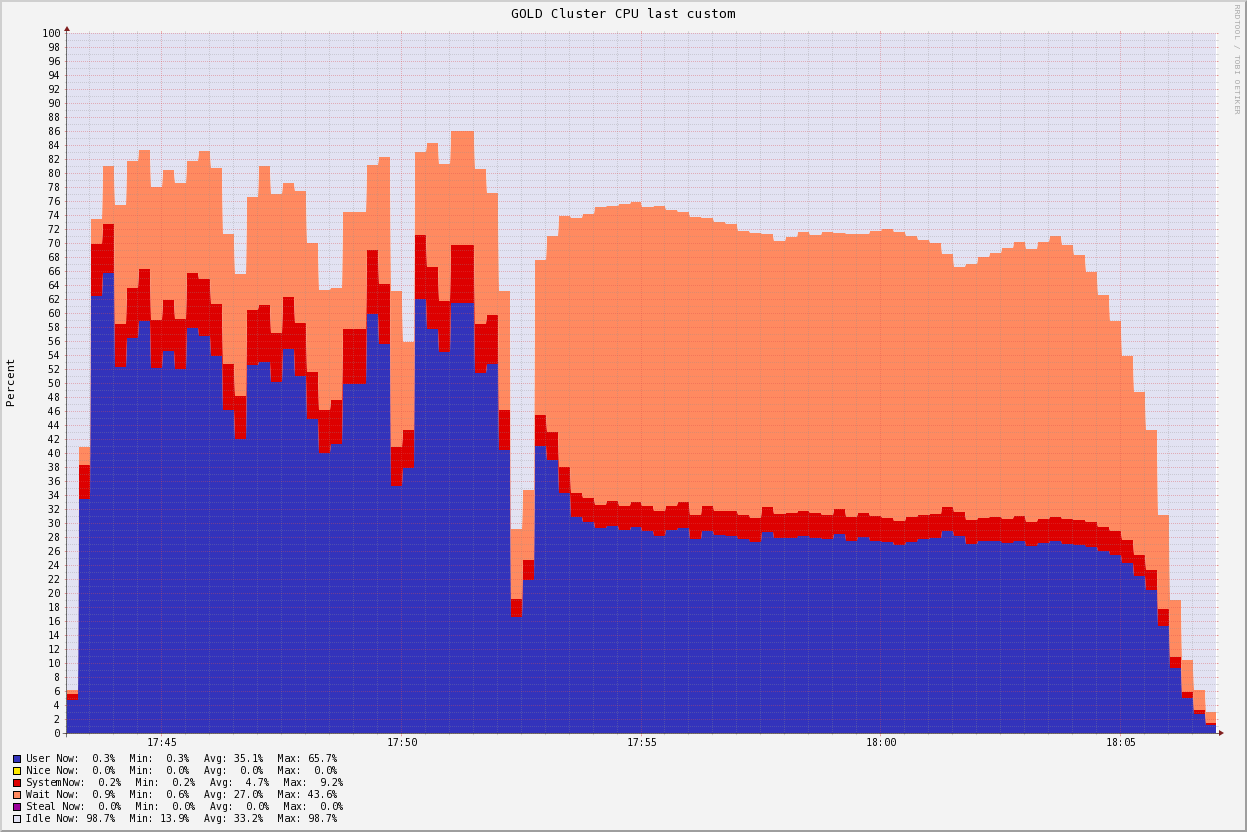
Task: Click the 50 tick label on the y-axis
Action: (54, 383)
